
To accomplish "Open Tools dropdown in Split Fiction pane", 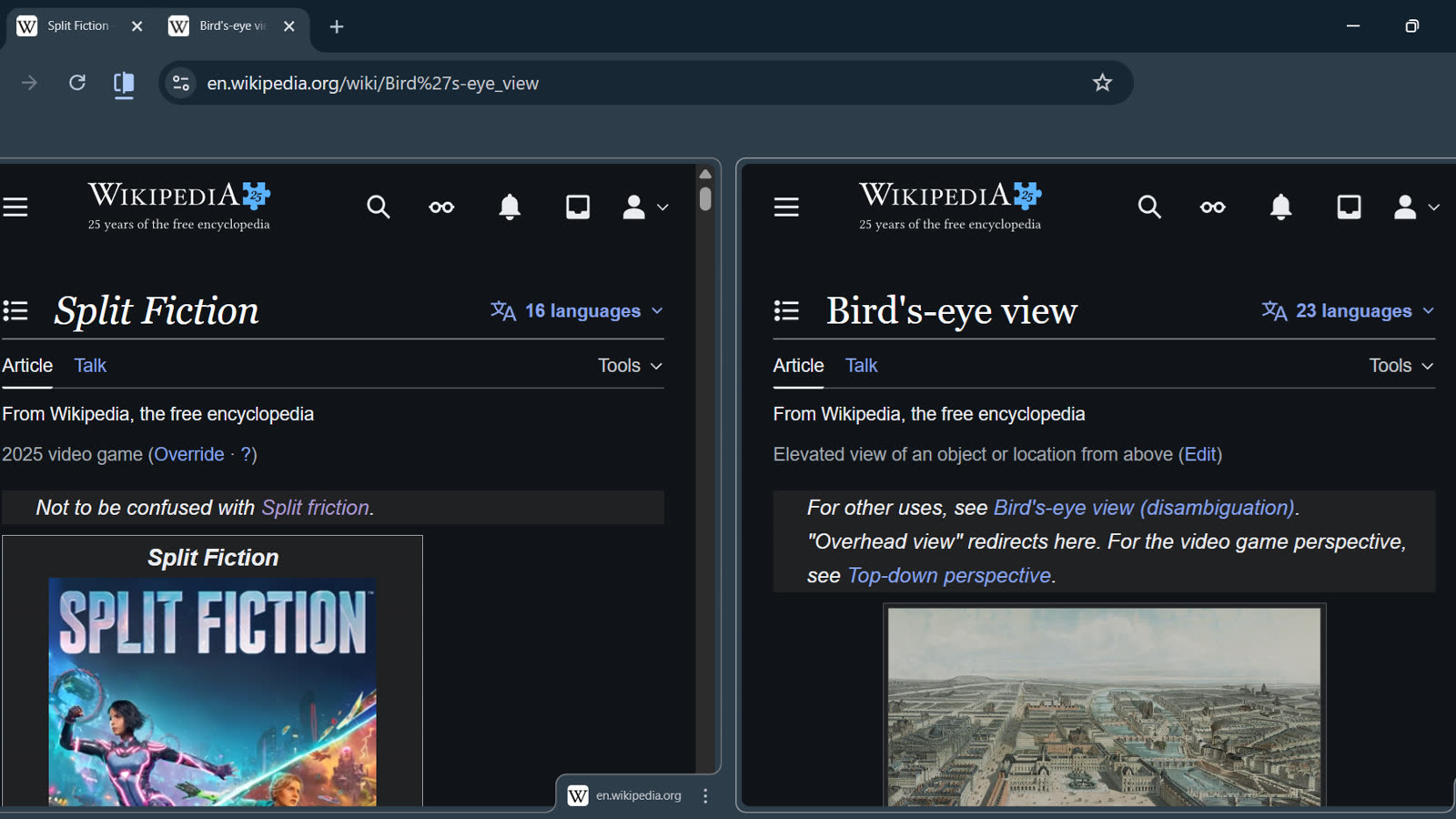I will [630, 366].
